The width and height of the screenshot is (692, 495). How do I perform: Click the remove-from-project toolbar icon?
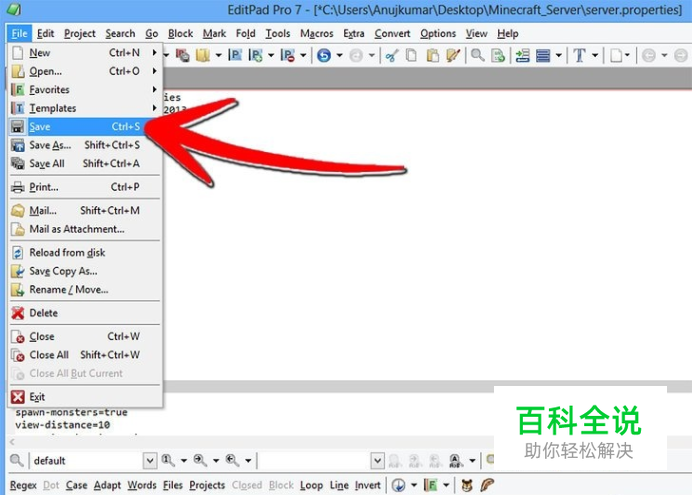[x=288, y=55]
